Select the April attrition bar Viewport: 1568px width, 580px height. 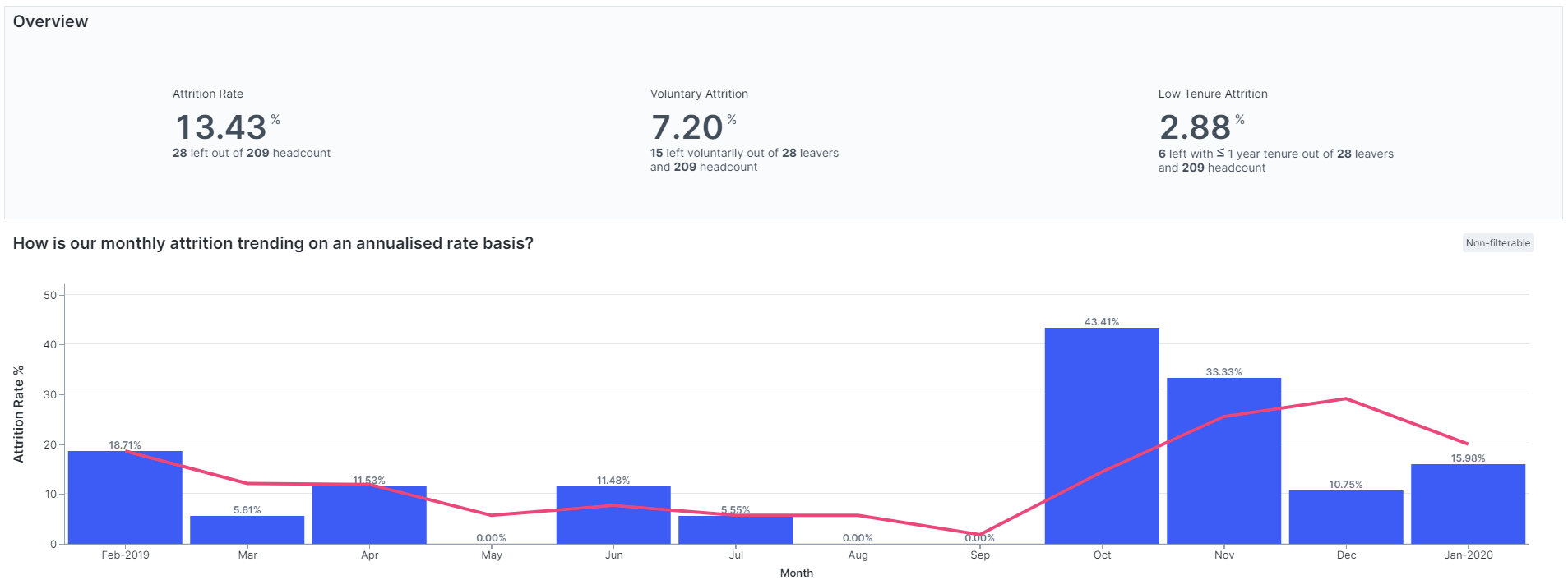369,518
